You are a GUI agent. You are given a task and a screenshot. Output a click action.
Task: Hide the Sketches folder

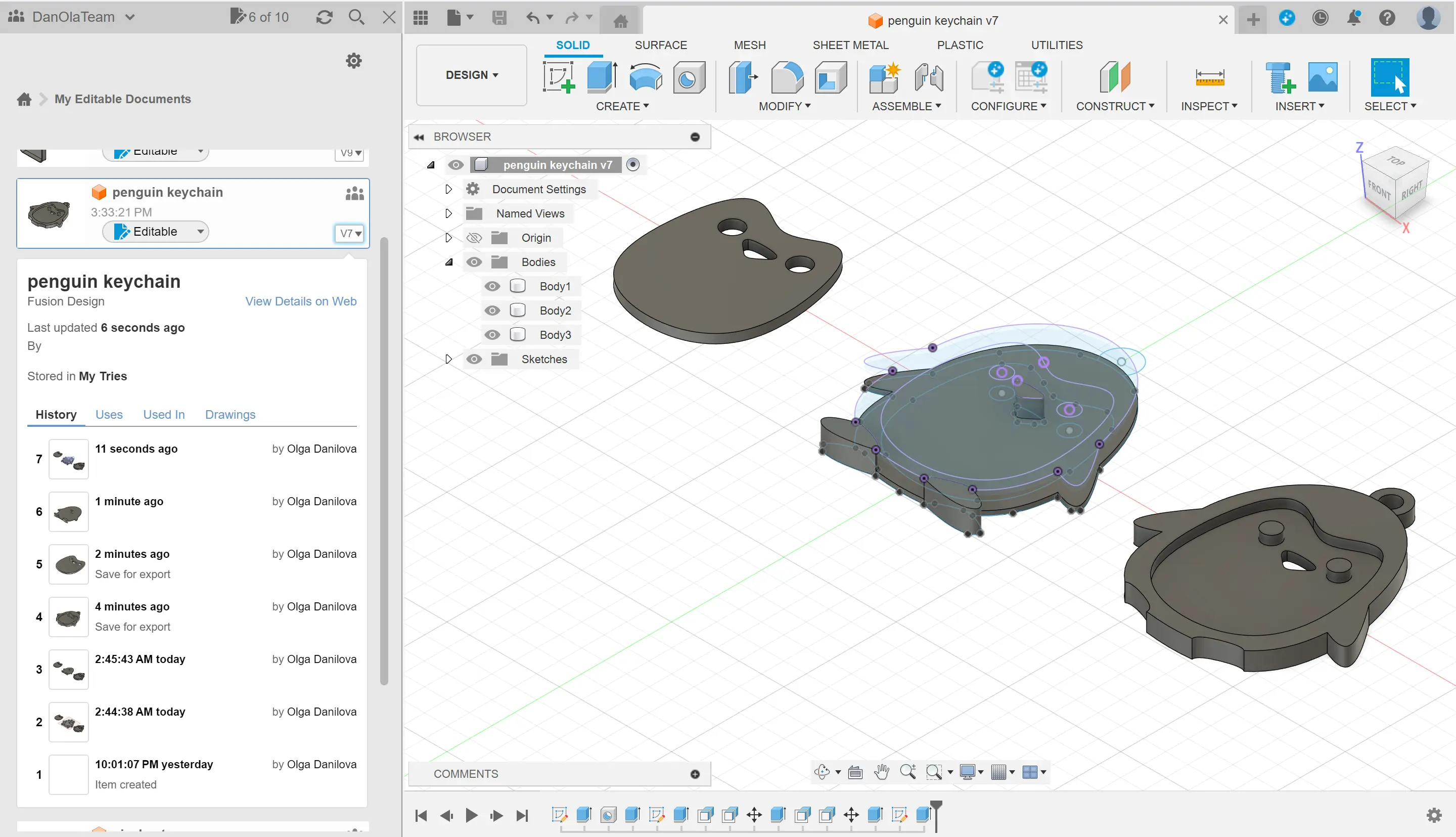click(474, 359)
